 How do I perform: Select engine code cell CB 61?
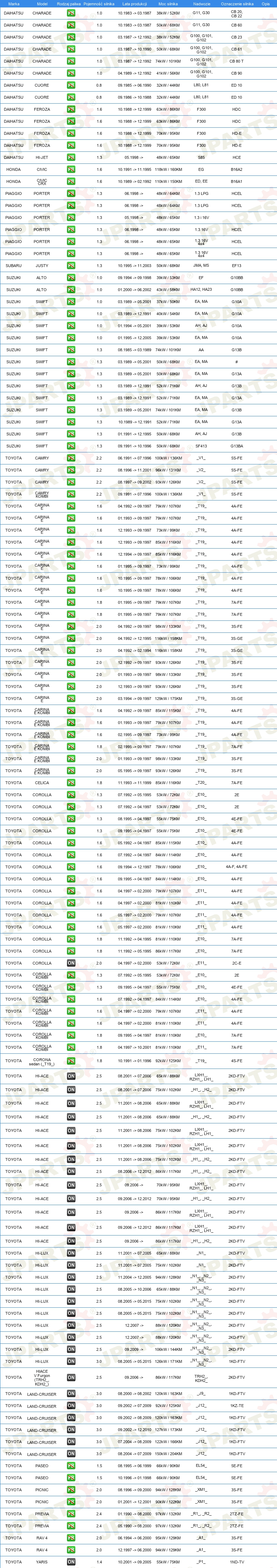(x=236, y=49)
